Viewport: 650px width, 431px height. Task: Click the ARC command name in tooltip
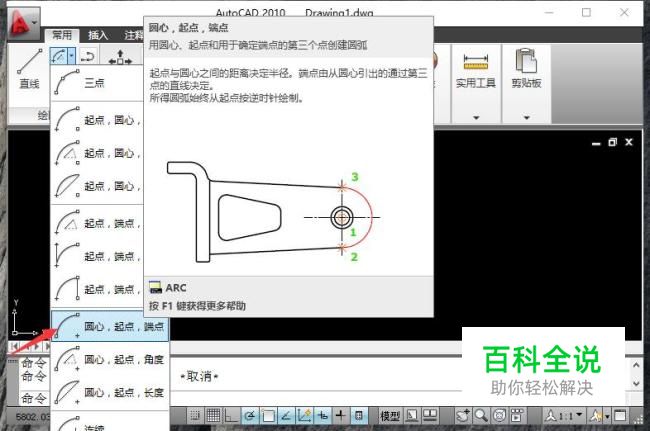tap(175, 288)
